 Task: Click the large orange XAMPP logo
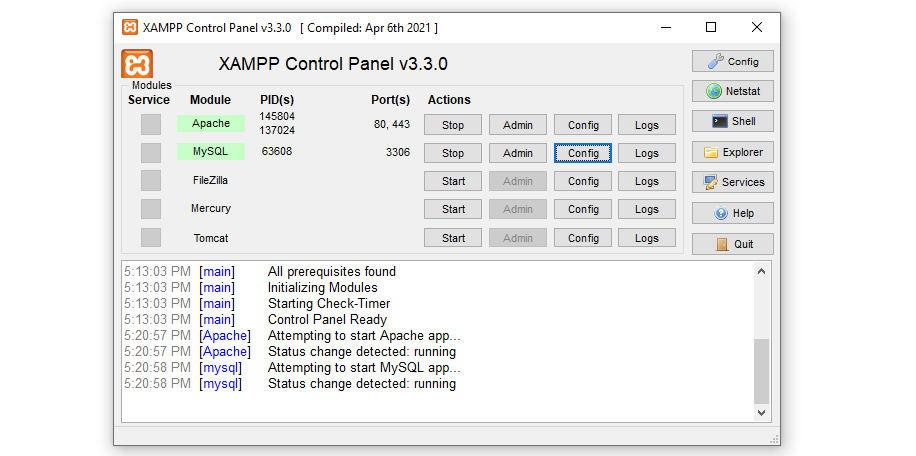point(137,64)
